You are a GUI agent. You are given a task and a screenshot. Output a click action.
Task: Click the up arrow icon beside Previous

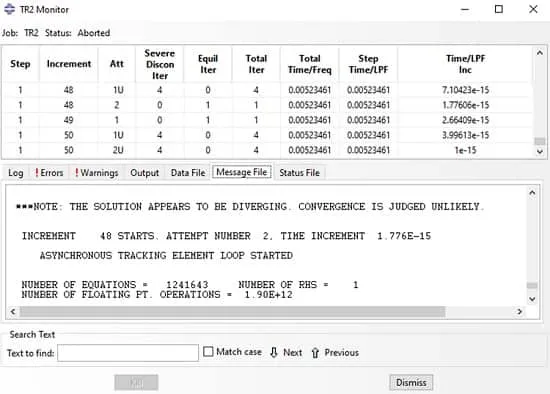coord(315,352)
